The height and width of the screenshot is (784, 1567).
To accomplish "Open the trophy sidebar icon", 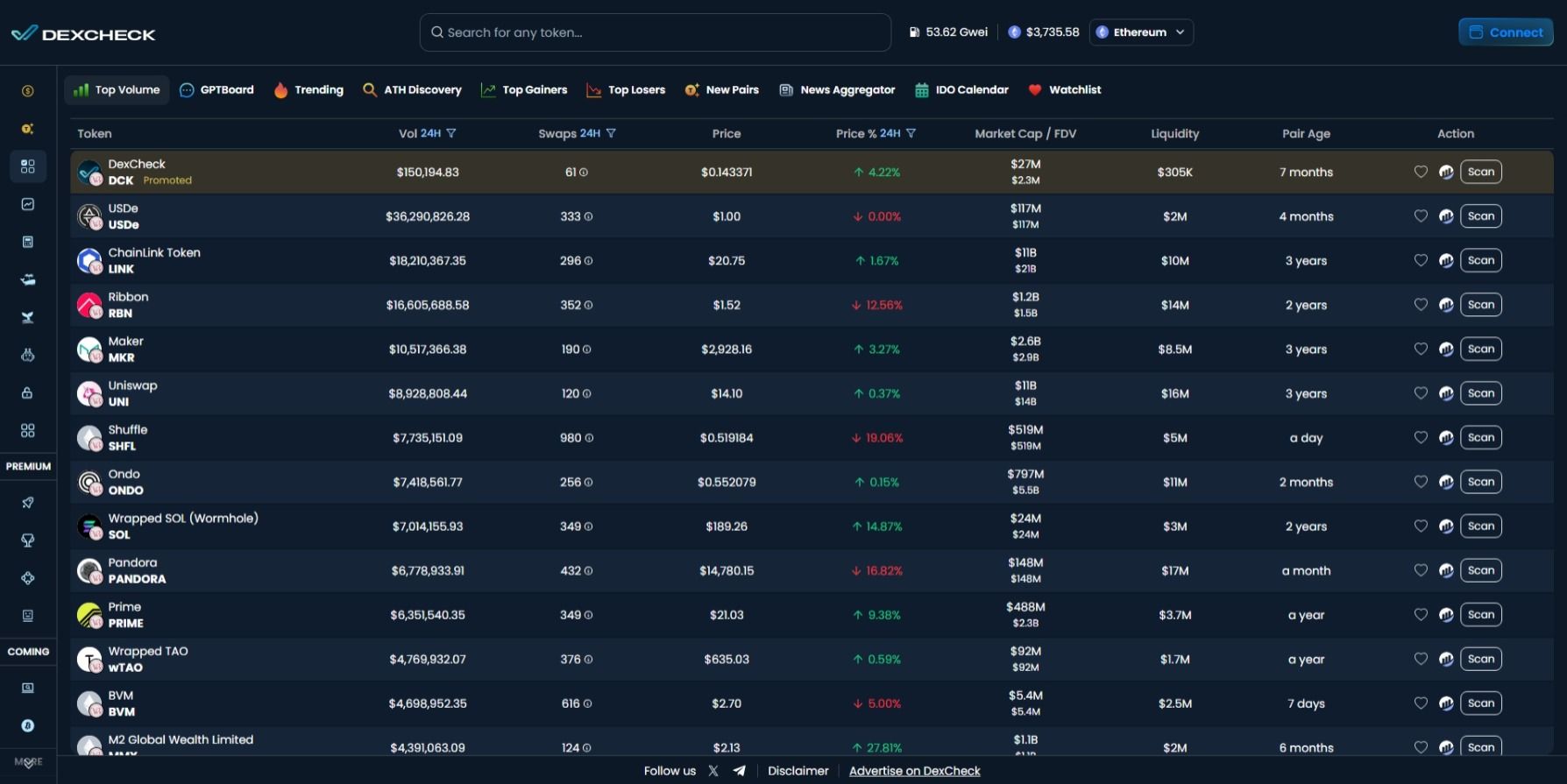I will [x=28, y=540].
